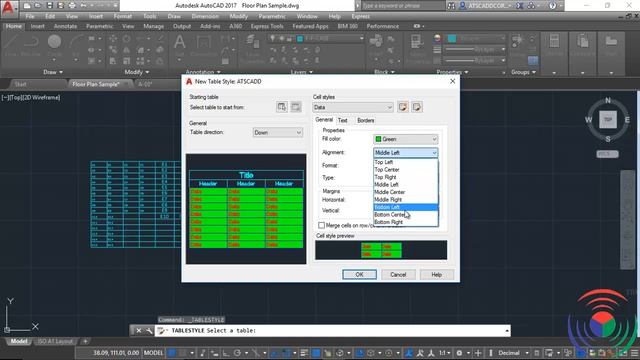Open the status bar customization menu icon

click(635, 353)
